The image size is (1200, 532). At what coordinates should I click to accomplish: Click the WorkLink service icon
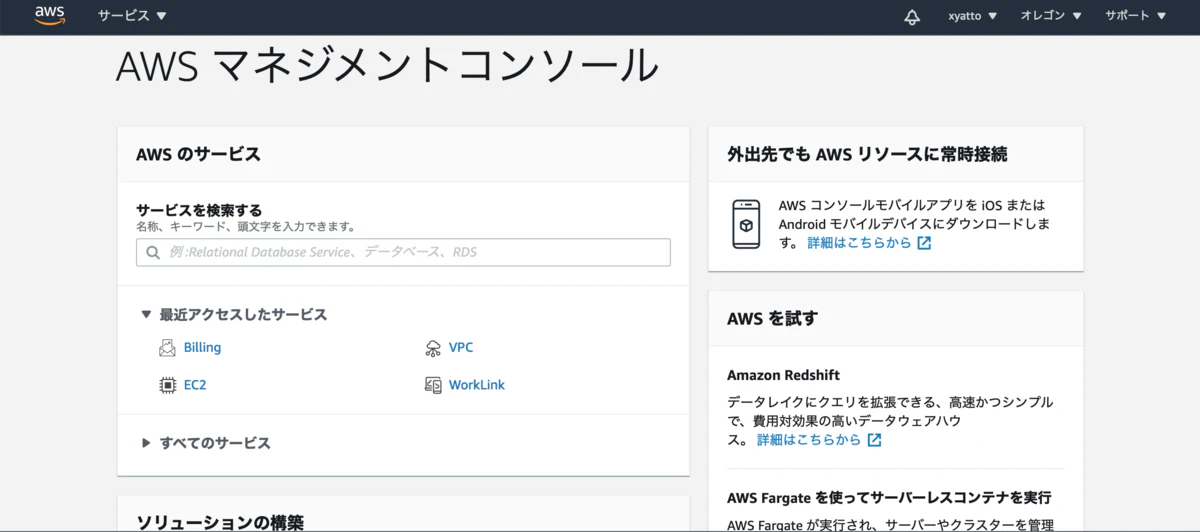point(433,385)
